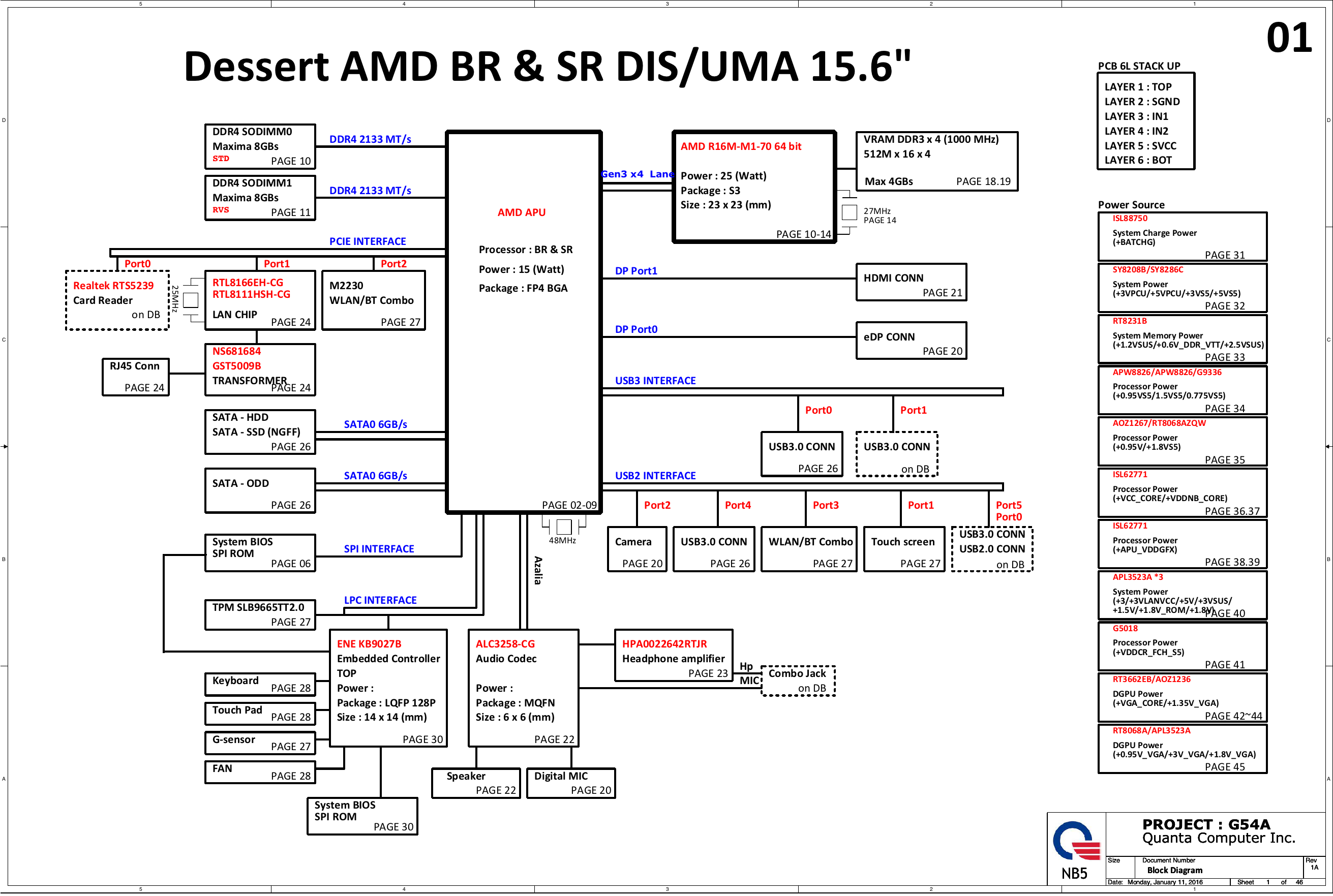Click the USB3 INTERFACE label
This screenshot has width=1333, height=896.
[655, 381]
